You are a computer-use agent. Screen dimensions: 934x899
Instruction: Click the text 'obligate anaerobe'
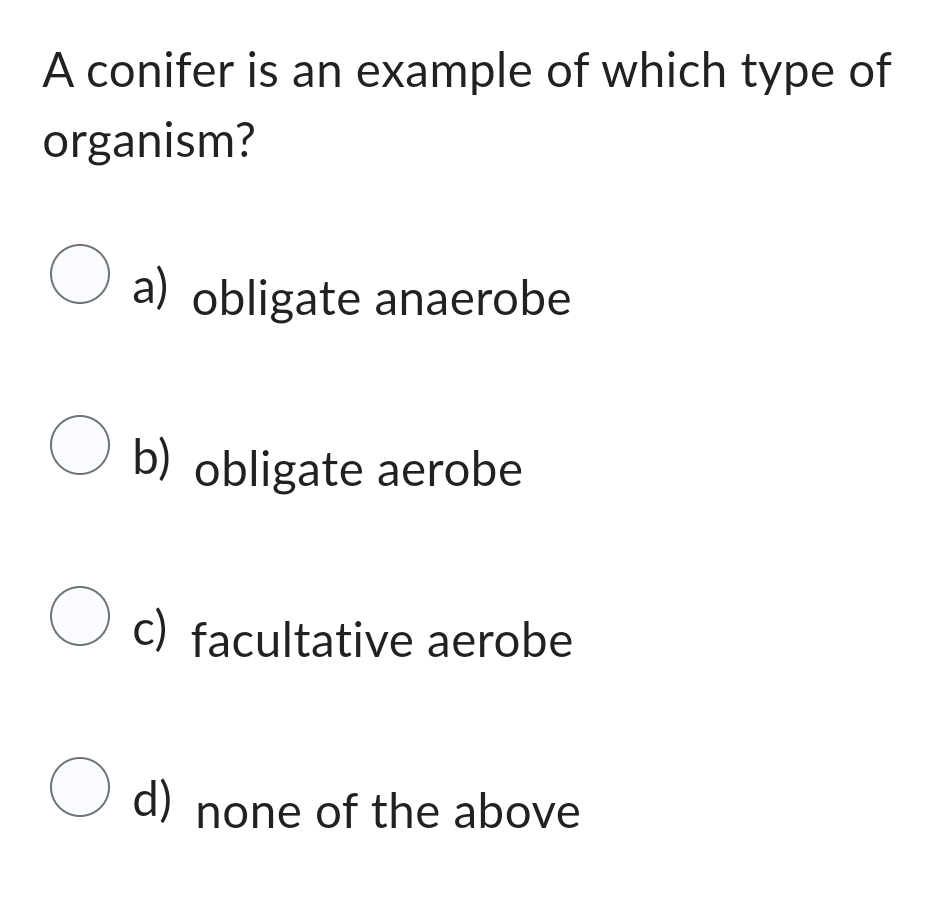coord(383,298)
